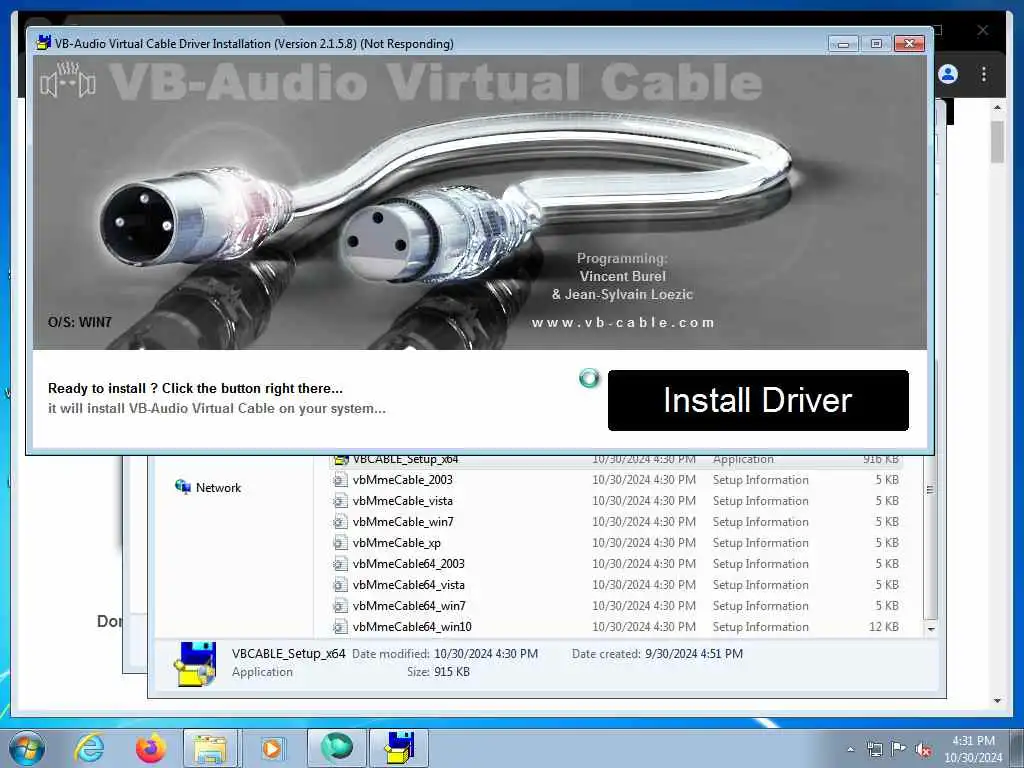Open the Action Center flag icon

pyautogui.click(x=899, y=749)
